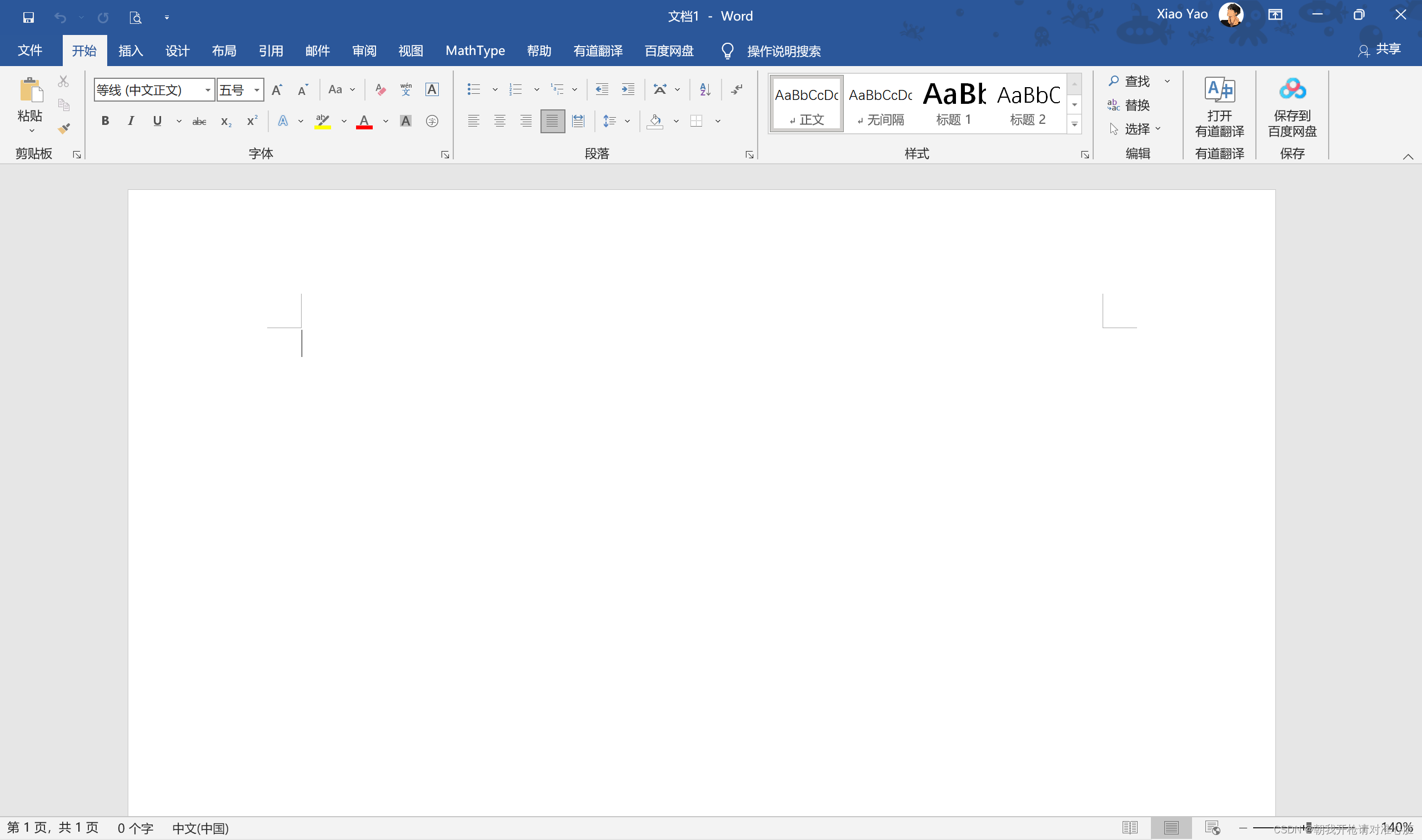1422x840 pixels.
Task: Click the Increase Indent icon
Action: (x=628, y=89)
